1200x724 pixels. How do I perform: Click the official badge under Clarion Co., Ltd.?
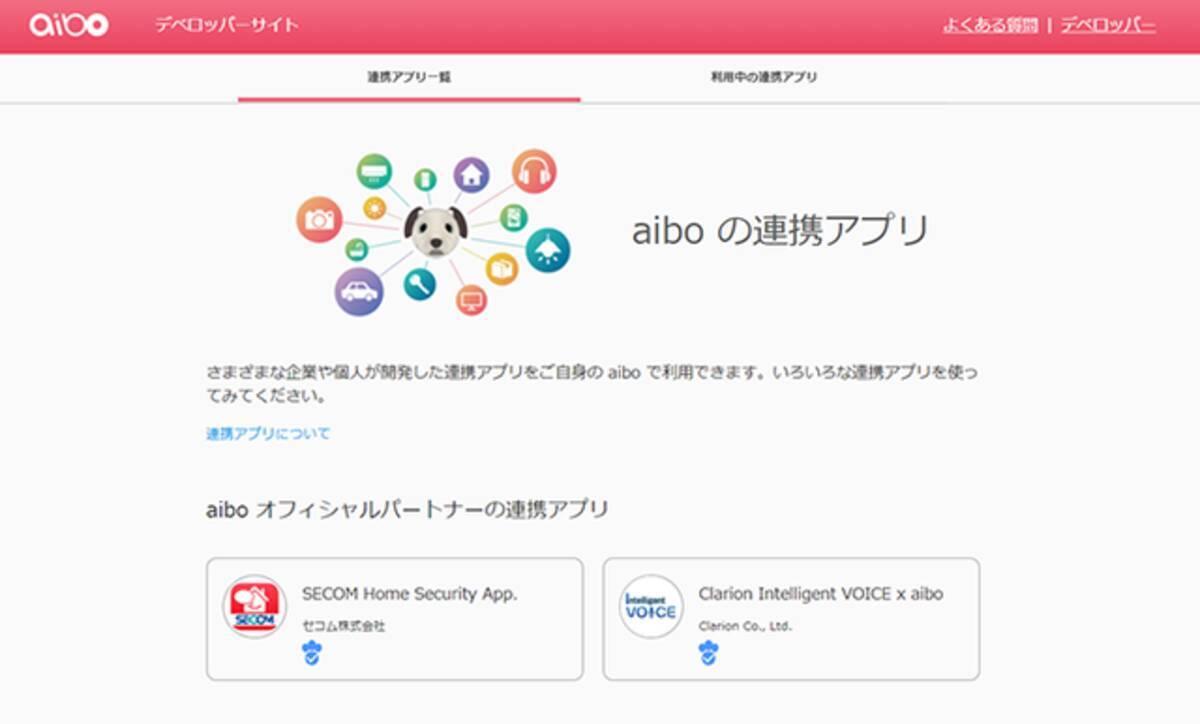708,655
